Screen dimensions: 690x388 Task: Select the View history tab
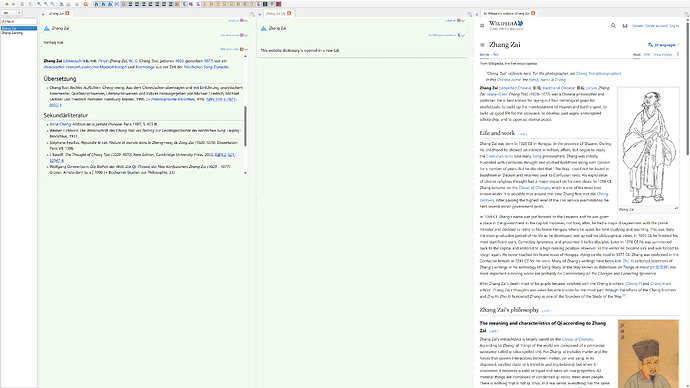coord(663,55)
